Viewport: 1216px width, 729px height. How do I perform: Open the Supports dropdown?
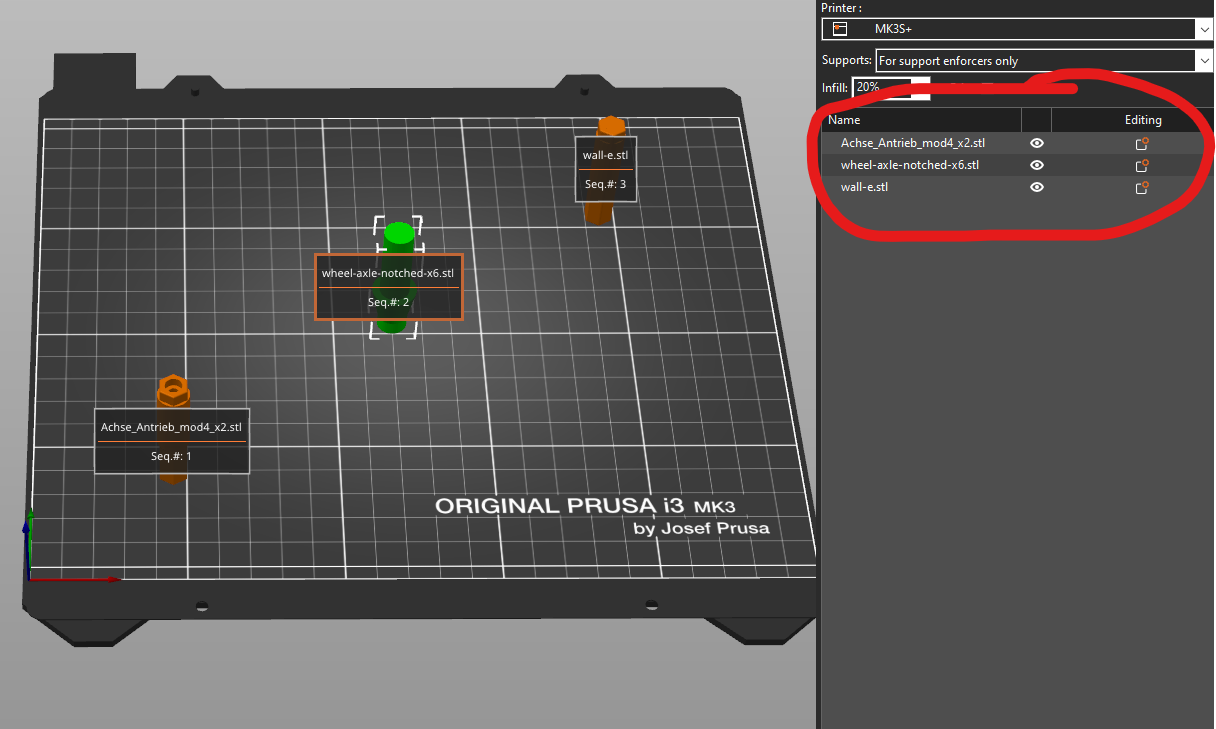point(1040,60)
